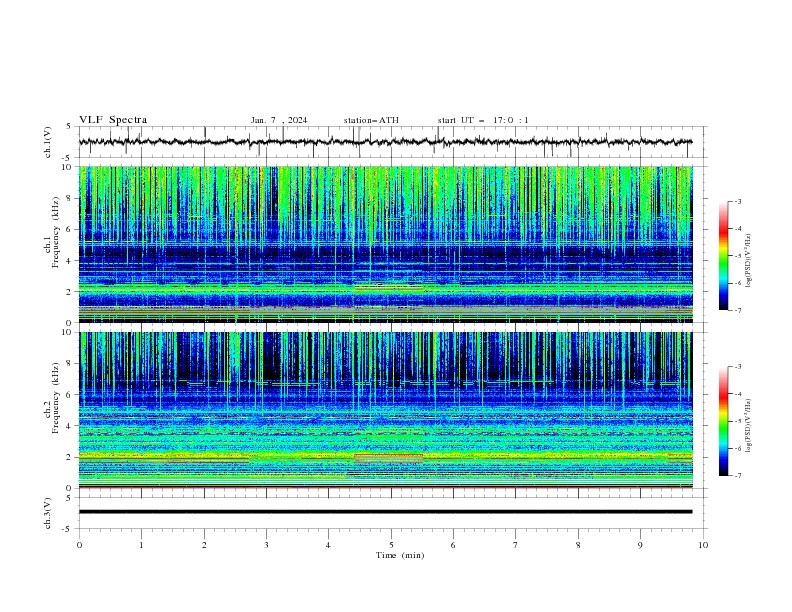Click ch.1(V) axis tick label "5"
The height and width of the screenshot is (612, 792).
pos(69,127)
